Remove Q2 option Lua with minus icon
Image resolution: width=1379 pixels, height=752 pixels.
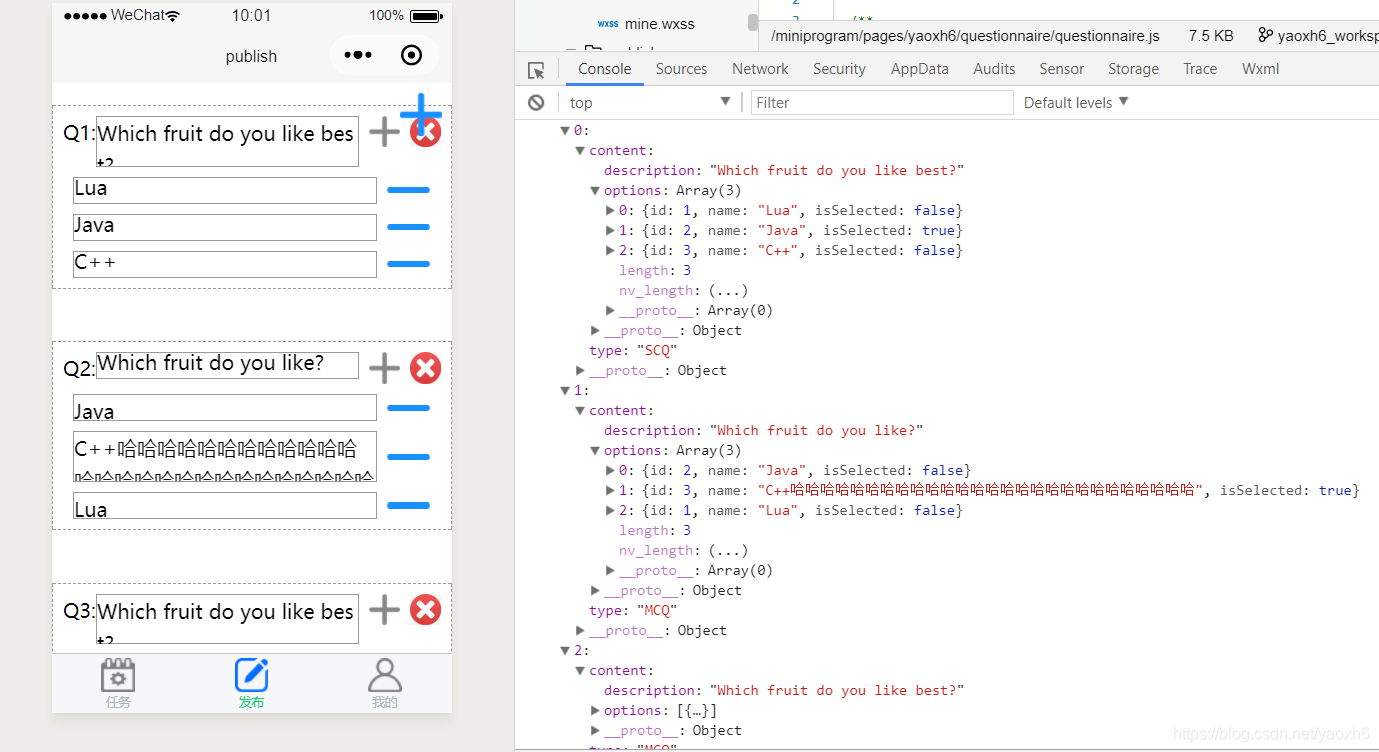[x=408, y=506]
